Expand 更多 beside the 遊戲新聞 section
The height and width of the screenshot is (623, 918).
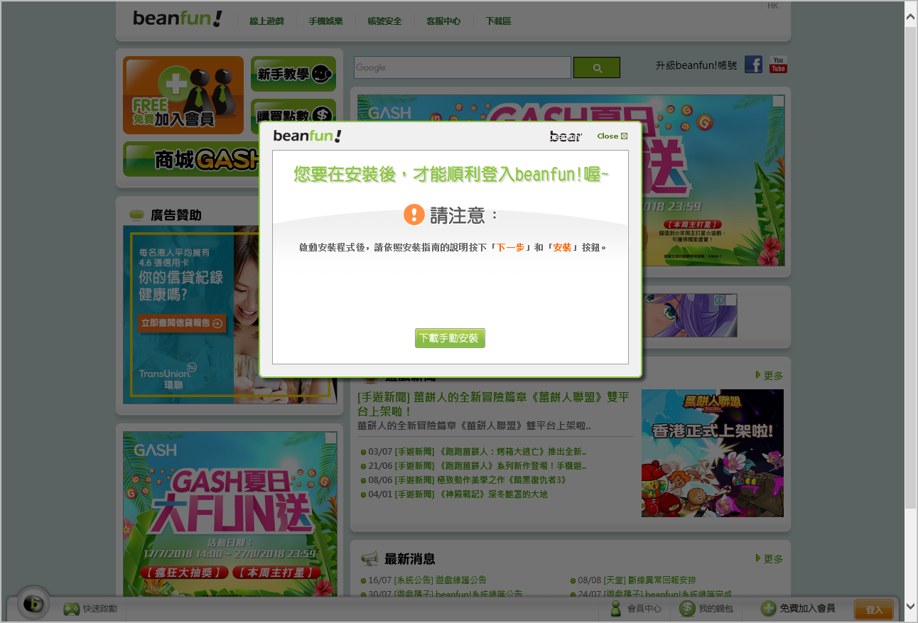[x=770, y=375]
